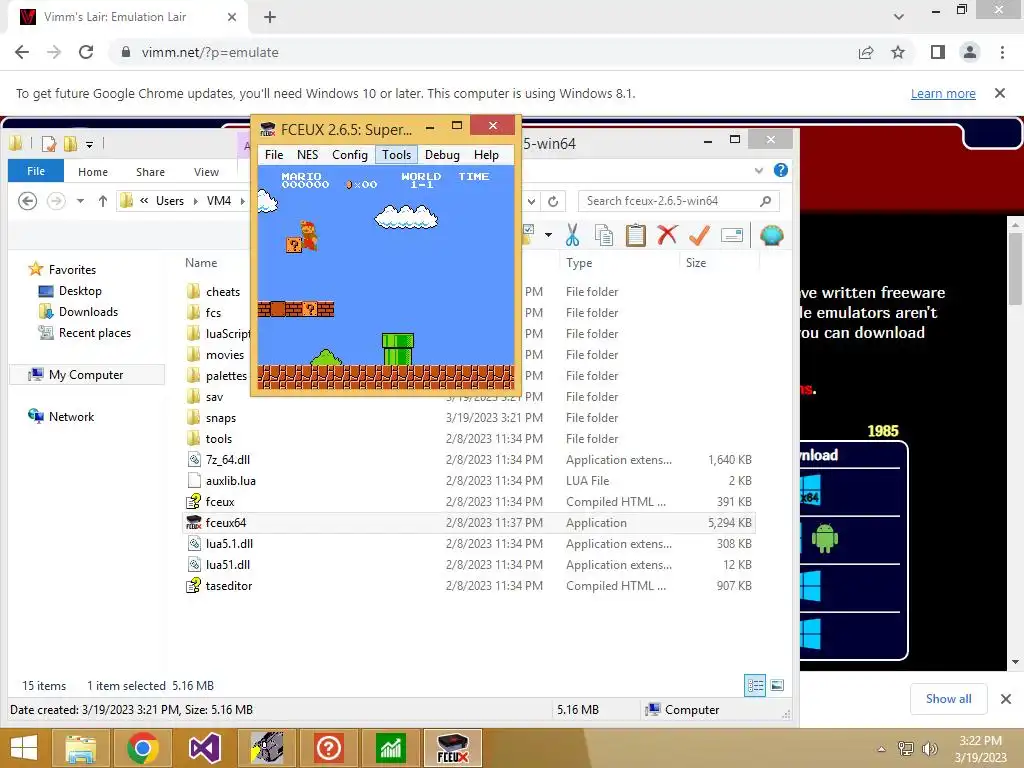
Task: Open Explorer Help blue question mark
Action: (x=780, y=170)
